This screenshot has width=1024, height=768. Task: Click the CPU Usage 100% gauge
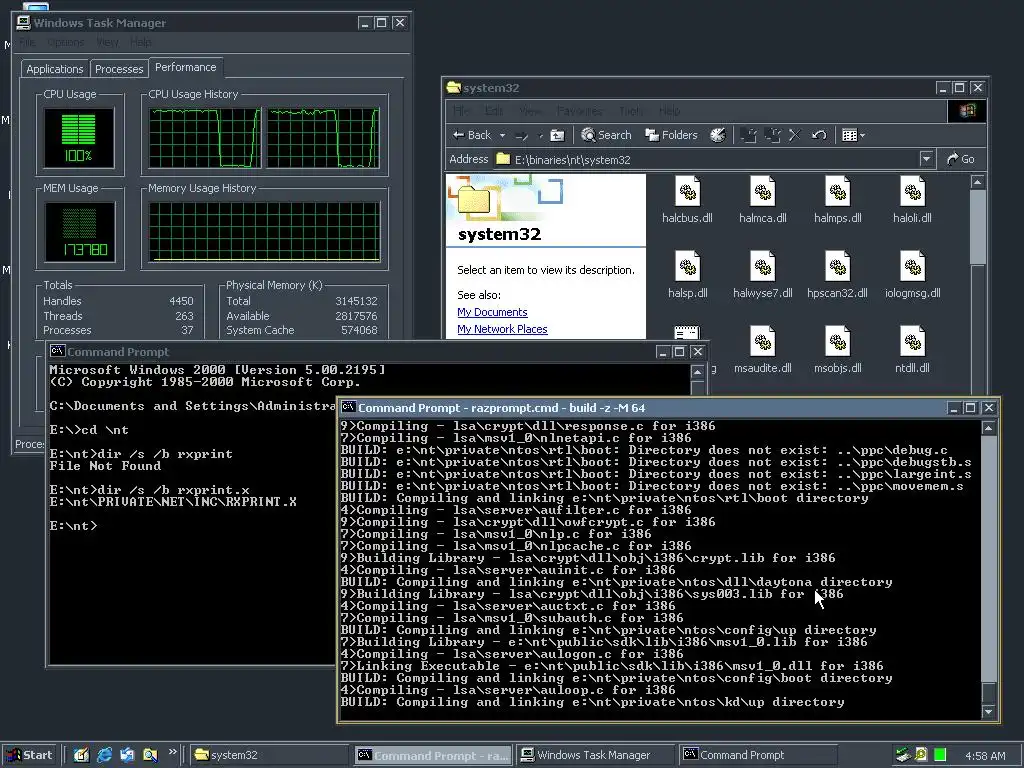[79, 138]
